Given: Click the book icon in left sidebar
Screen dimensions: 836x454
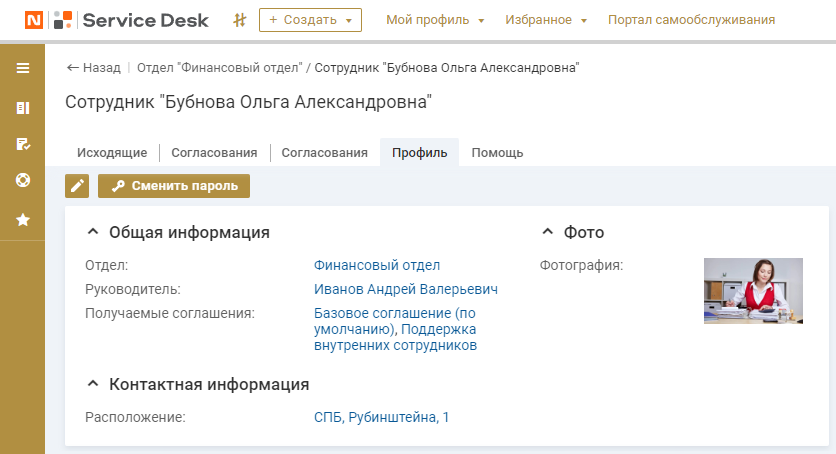Looking at the screenshot, I should pyautogui.click(x=22, y=107).
